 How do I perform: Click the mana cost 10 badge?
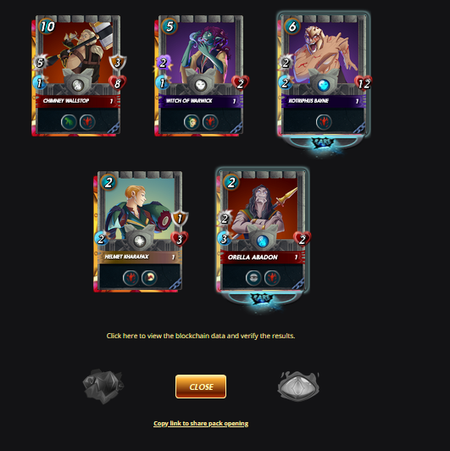[47, 26]
